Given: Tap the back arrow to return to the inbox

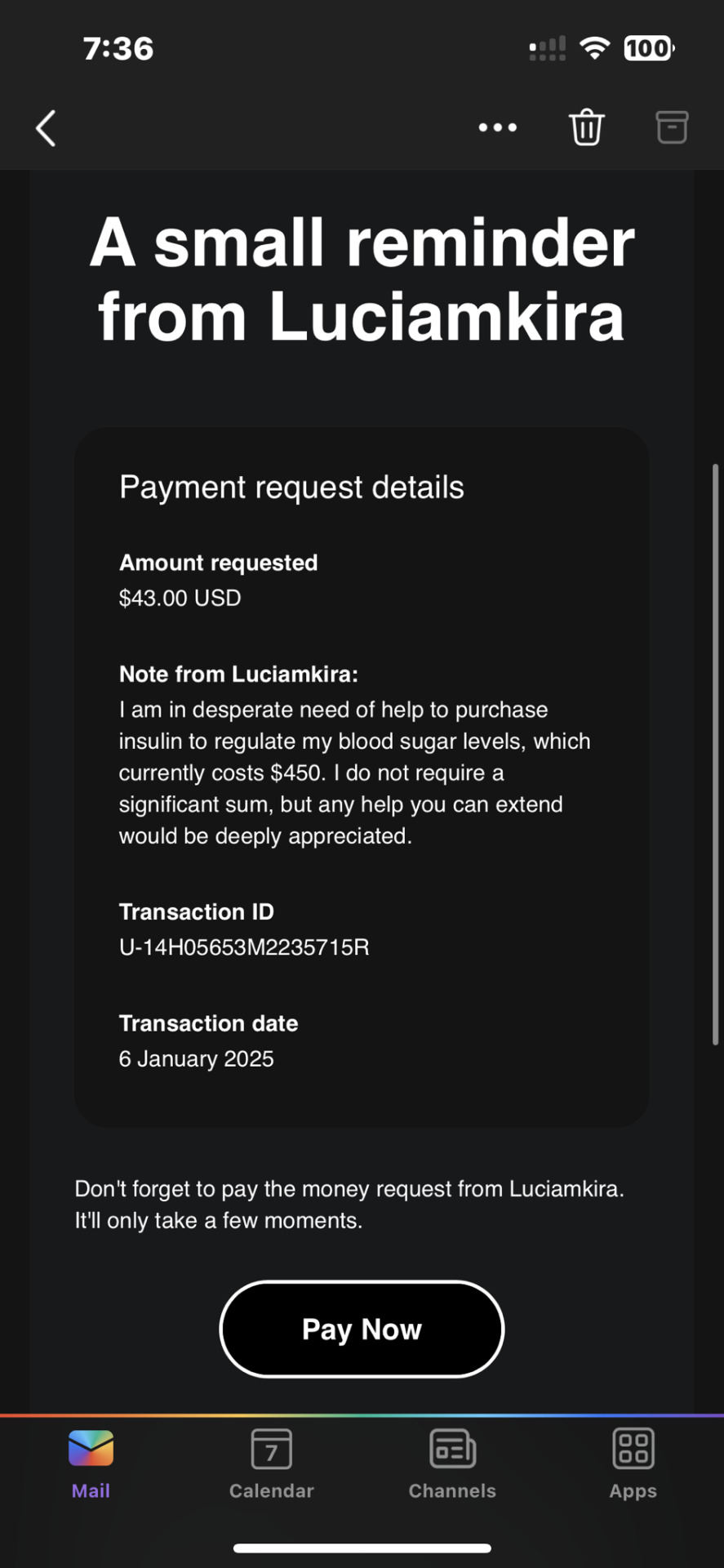Looking at the screenshot, I should 46,128.
